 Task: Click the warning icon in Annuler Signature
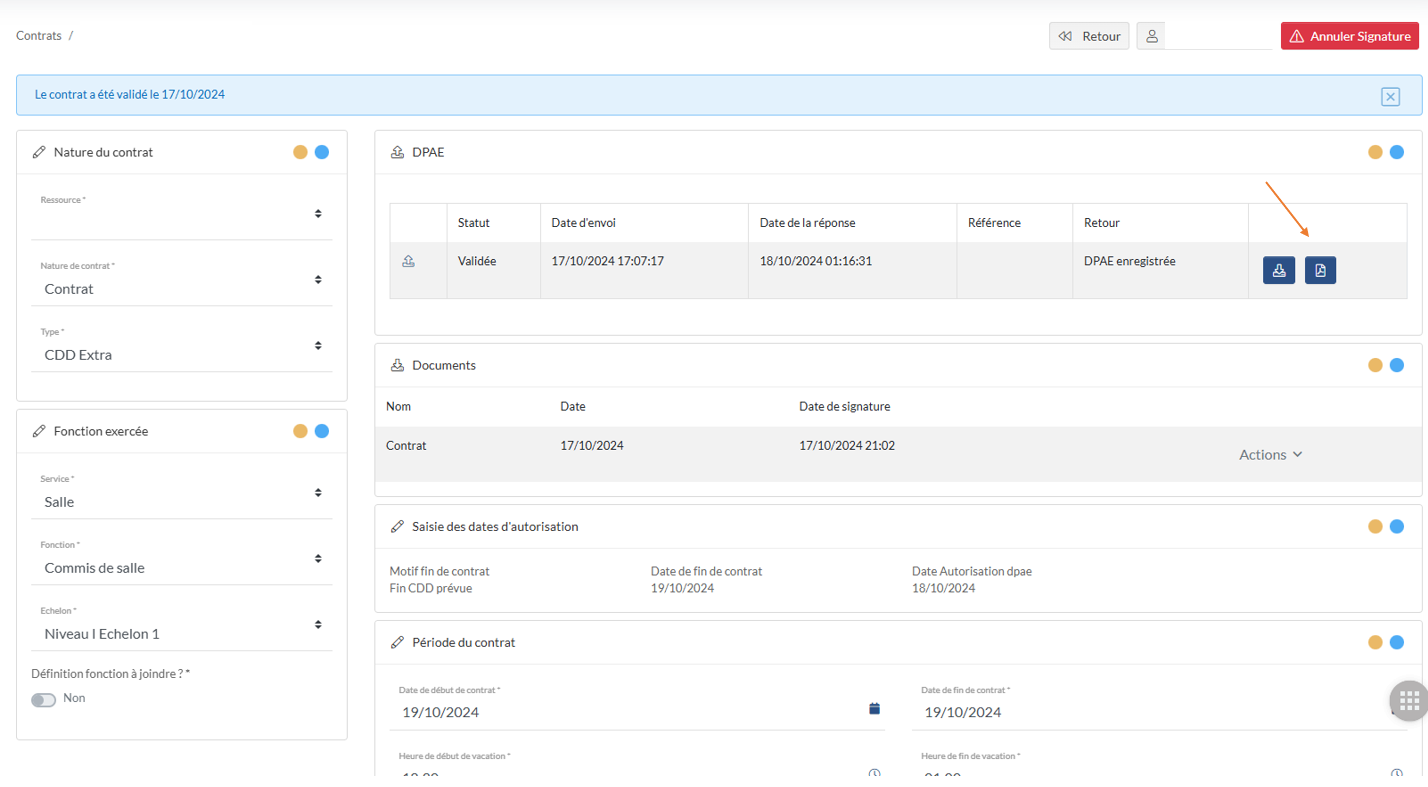[x=1297, y=36]
